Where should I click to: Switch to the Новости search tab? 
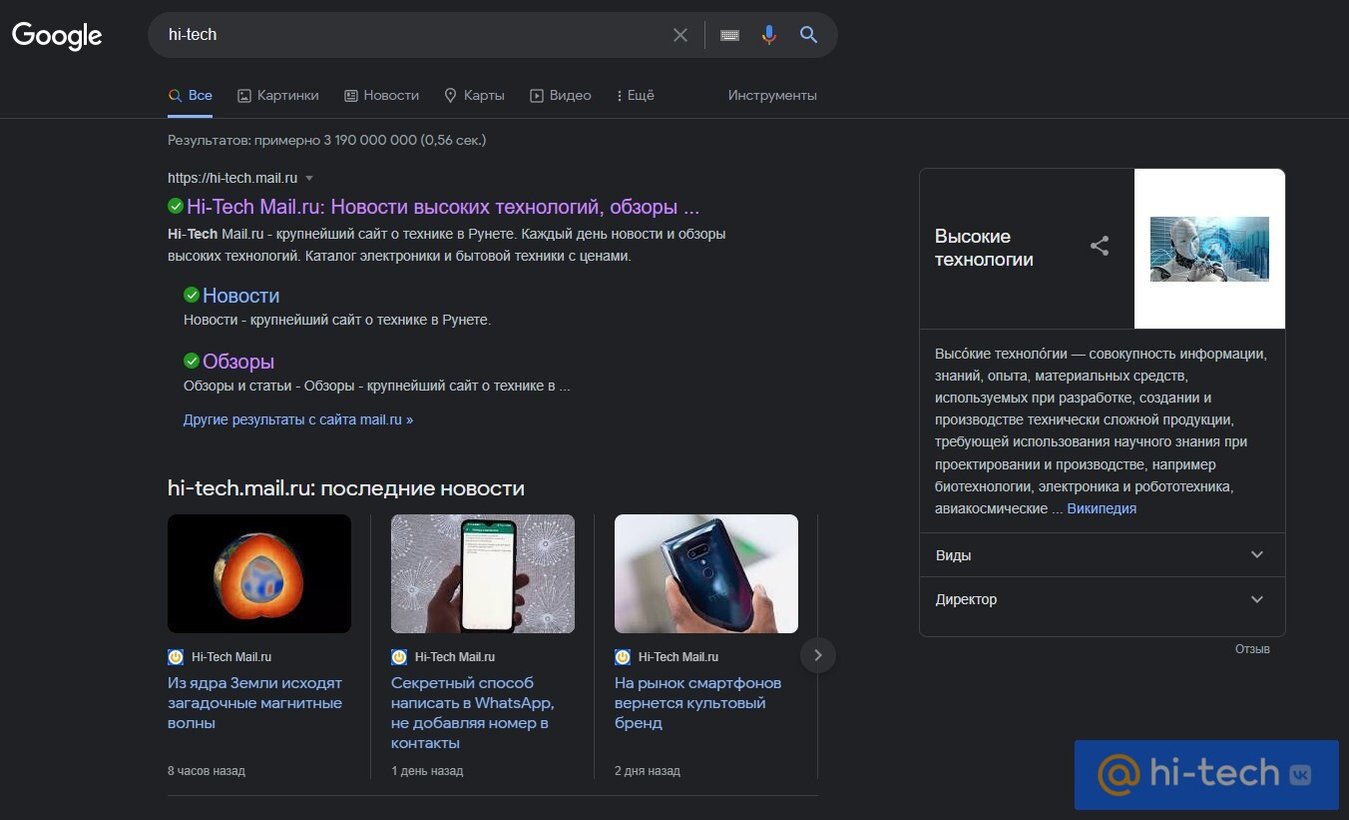[381, 95]
